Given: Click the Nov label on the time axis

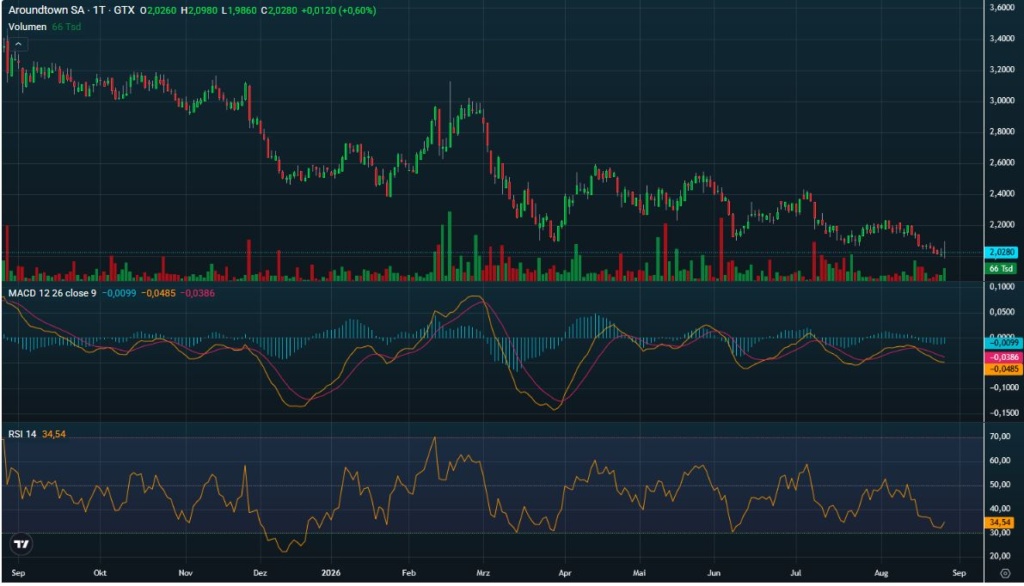Looking at the screenshot, I should [185, 573].
